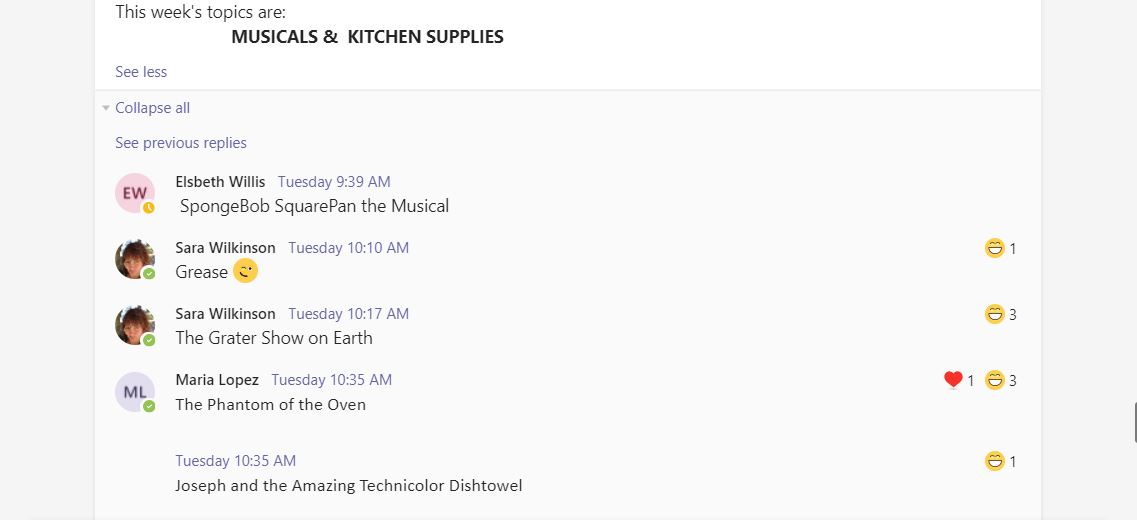The width and height of the screenshot is (1137, 520).
Task: Expand See previous replies
Action: (181, 143)
